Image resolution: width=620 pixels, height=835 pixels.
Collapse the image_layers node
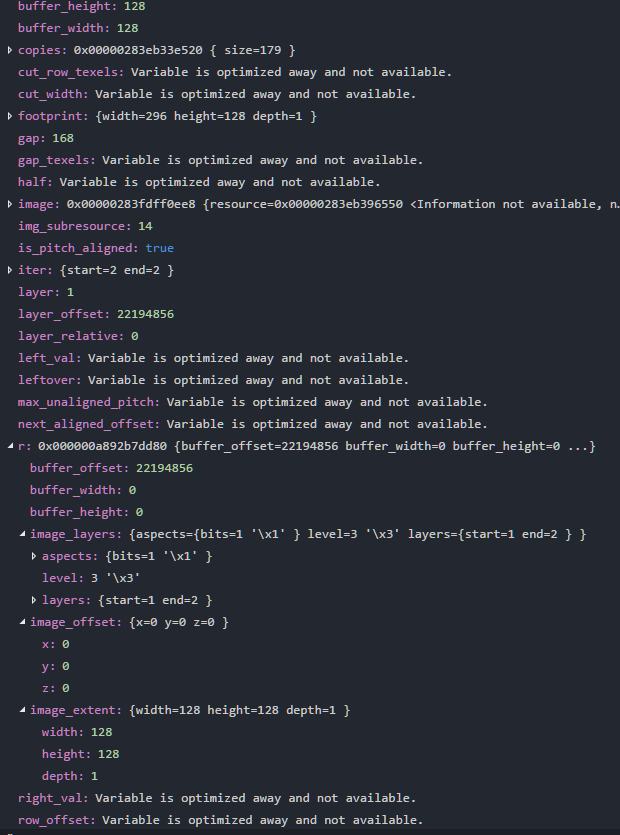(23, 533)
